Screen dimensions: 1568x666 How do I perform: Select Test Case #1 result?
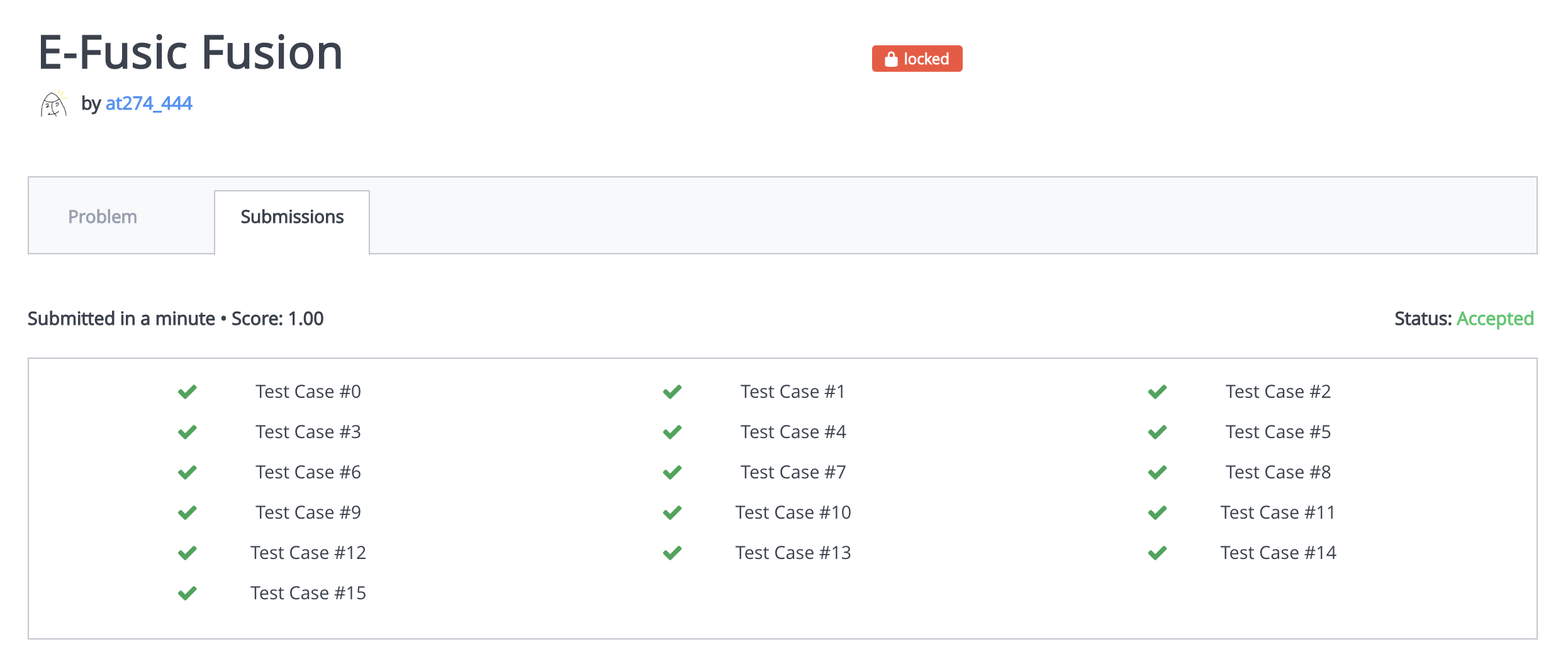(793, 392)
